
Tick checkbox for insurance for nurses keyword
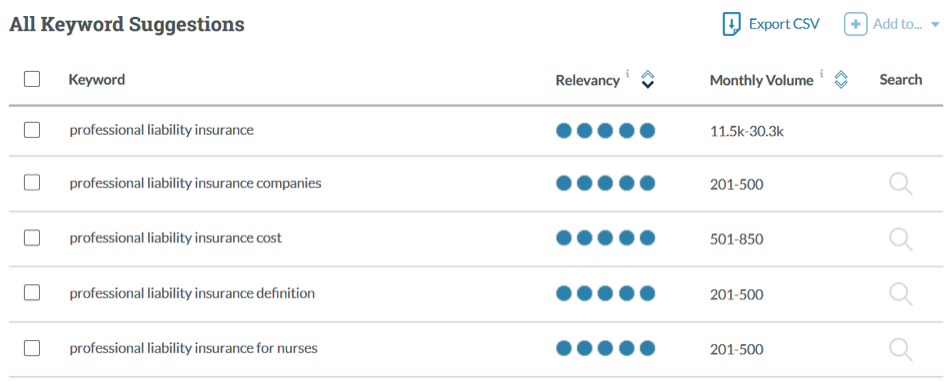pos(32,348)
